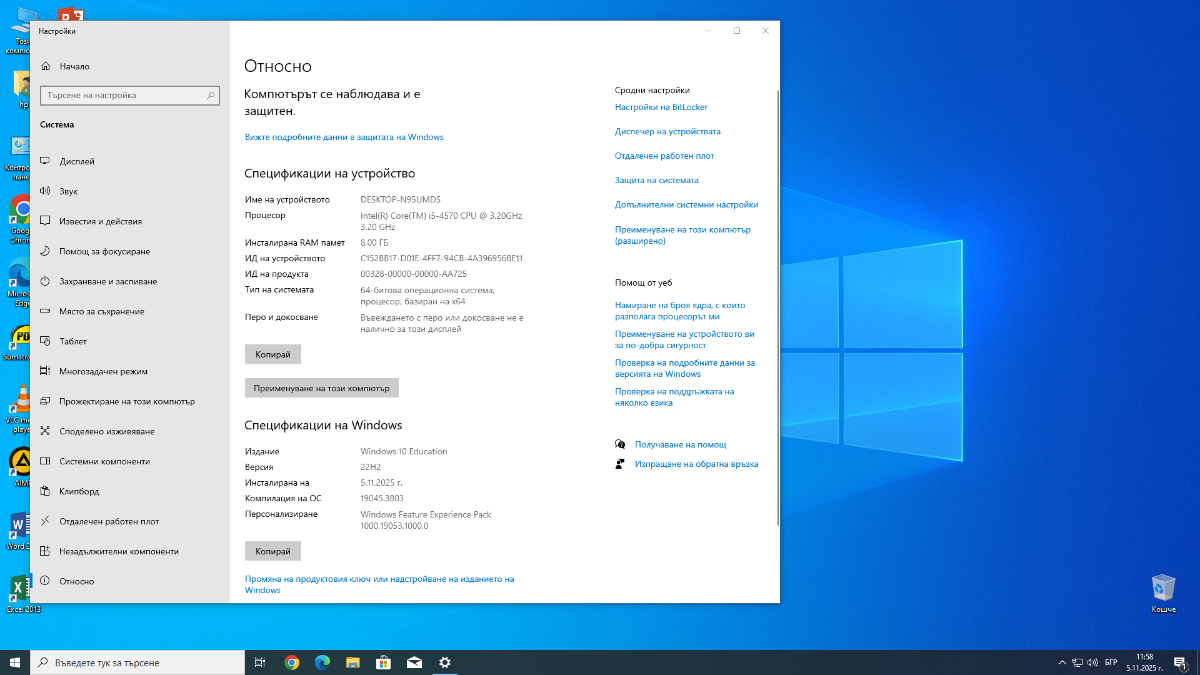Open Диспечер на устройствата link
This screenshot has width=1200, height=675.
[x=667, y=131]
